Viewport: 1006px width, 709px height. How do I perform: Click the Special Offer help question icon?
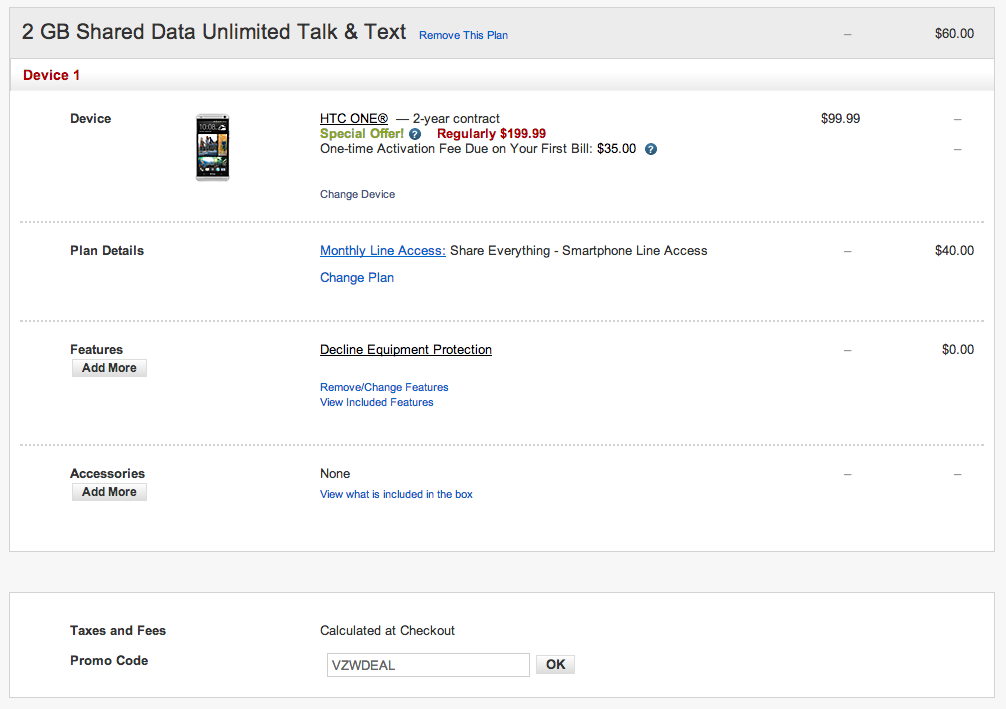point(415,134)
